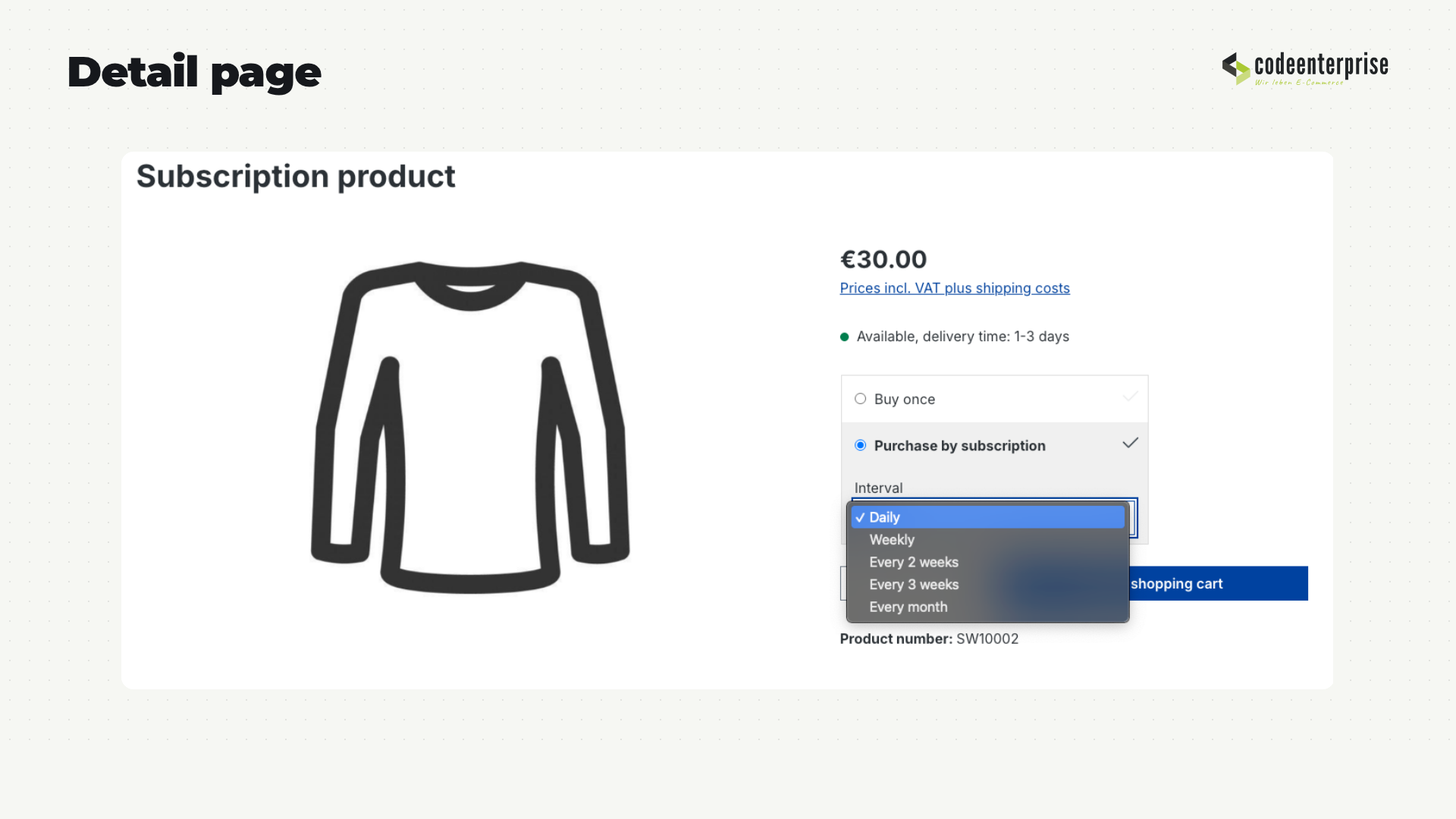Choose Every month interval option
Screen dimensions: 1456x819
click(987, 607)
